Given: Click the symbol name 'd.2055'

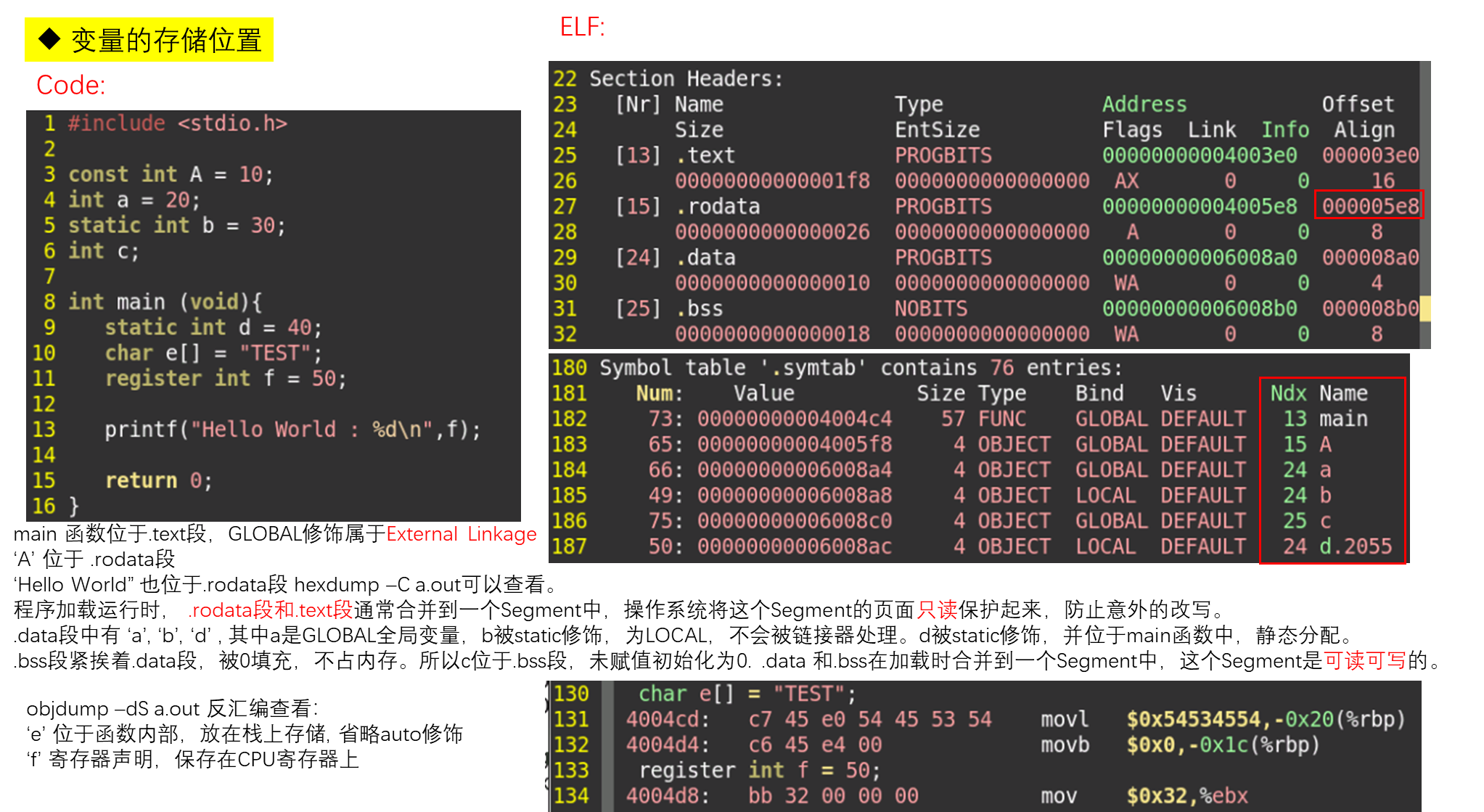Looking at the screenshot, I should pyautogui.click(x=1356, y=546).
